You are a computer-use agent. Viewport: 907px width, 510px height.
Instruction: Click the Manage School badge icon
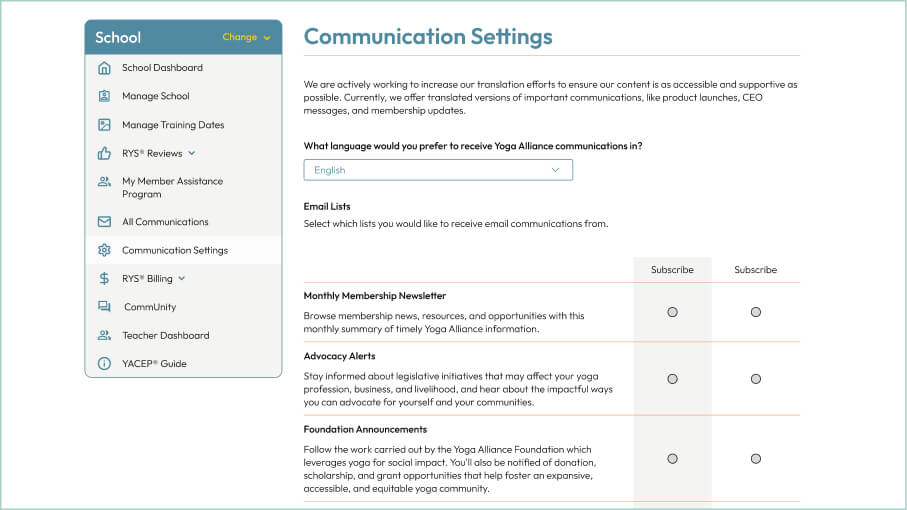coord(104,96)
